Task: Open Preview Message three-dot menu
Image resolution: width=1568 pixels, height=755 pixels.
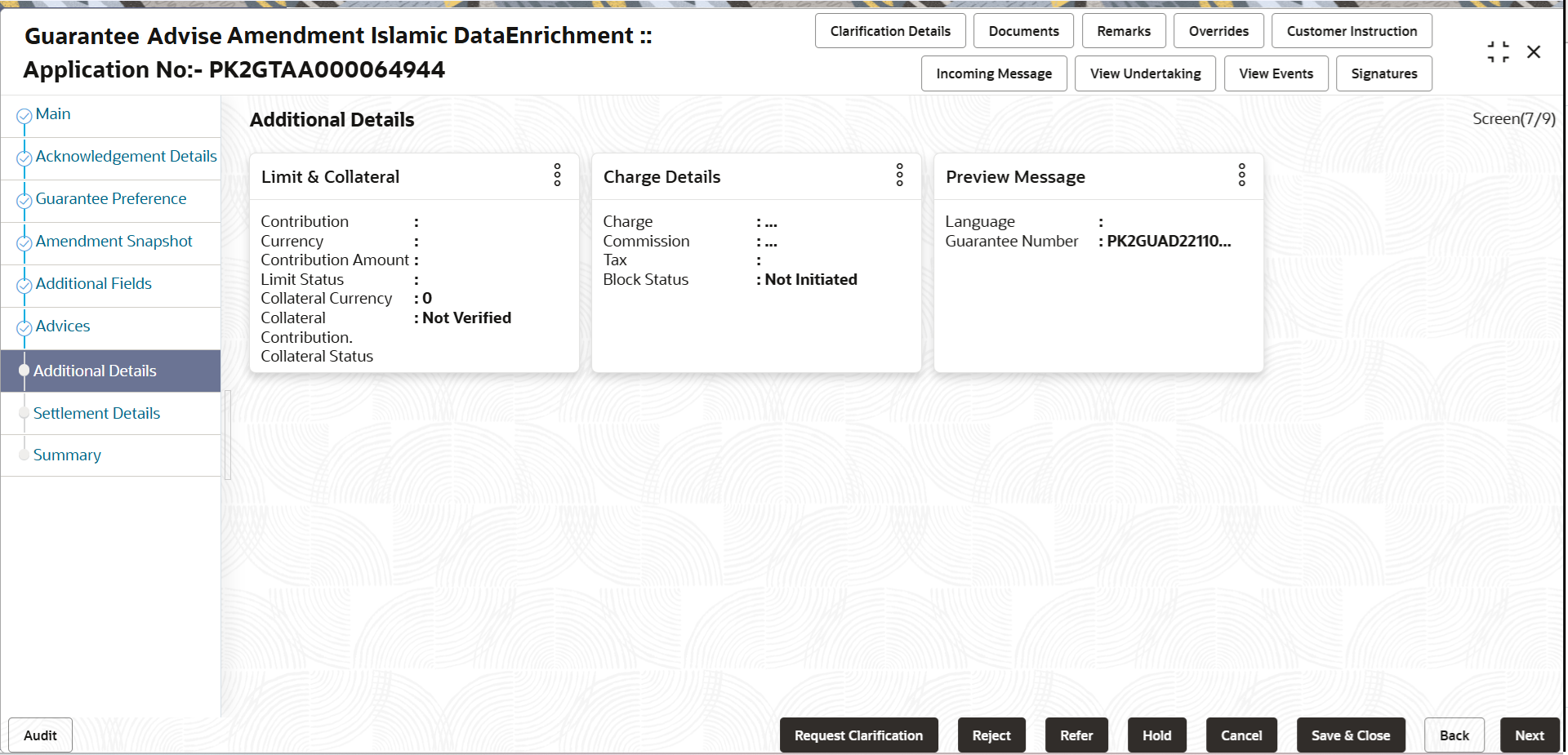Action: tap(1241, 175)
